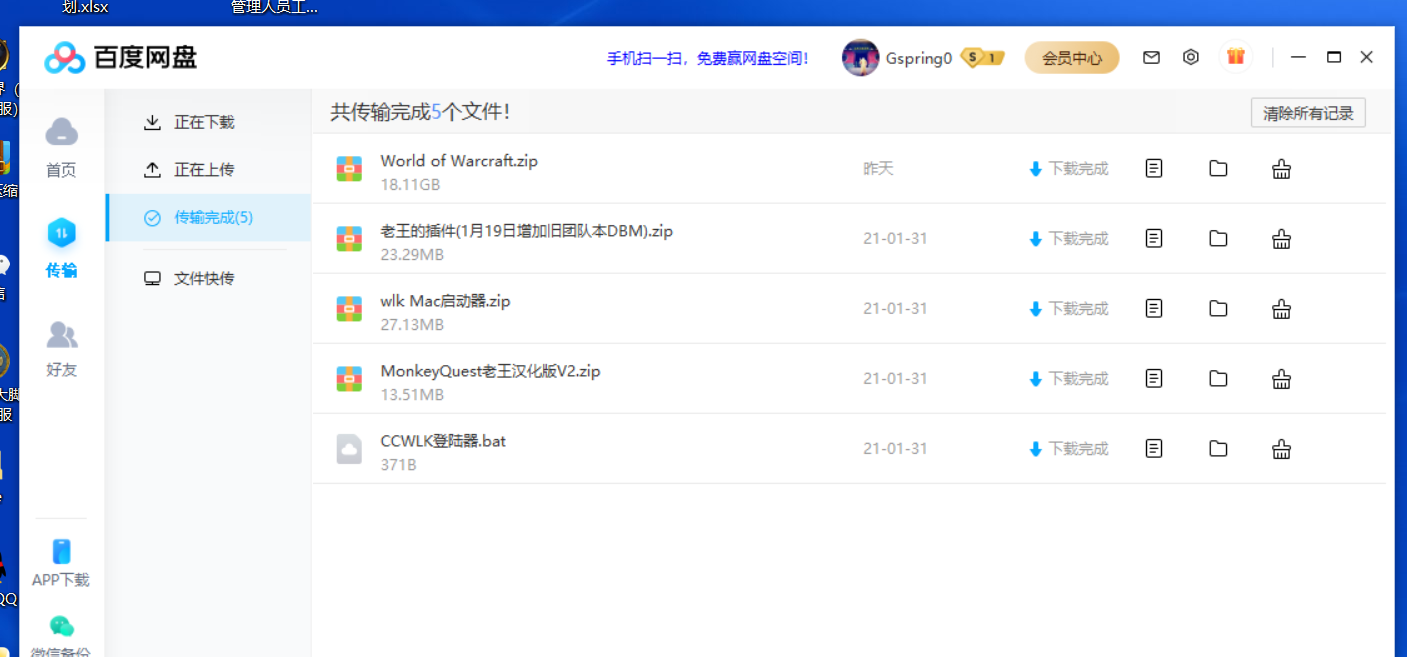Switch to 正在下载 tab

tap(203, 122)
